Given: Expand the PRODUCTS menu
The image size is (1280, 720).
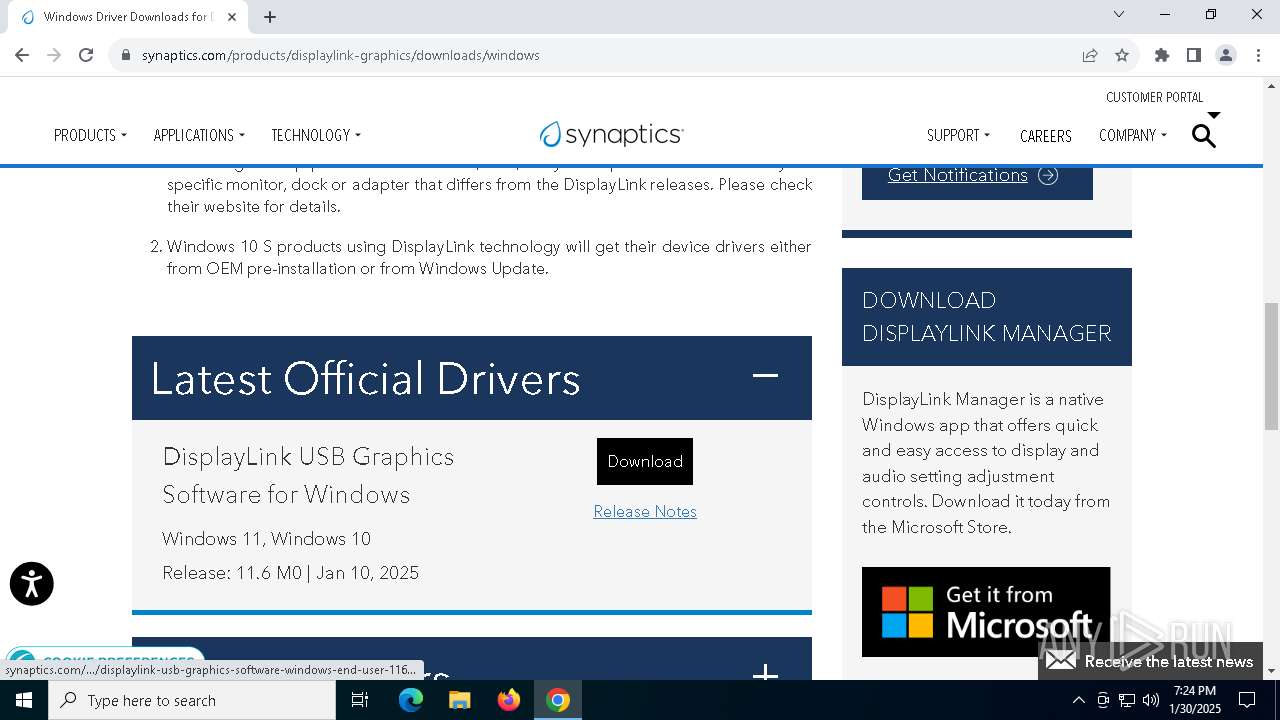Looking at the screenshot, I should (x=90, y=135).
